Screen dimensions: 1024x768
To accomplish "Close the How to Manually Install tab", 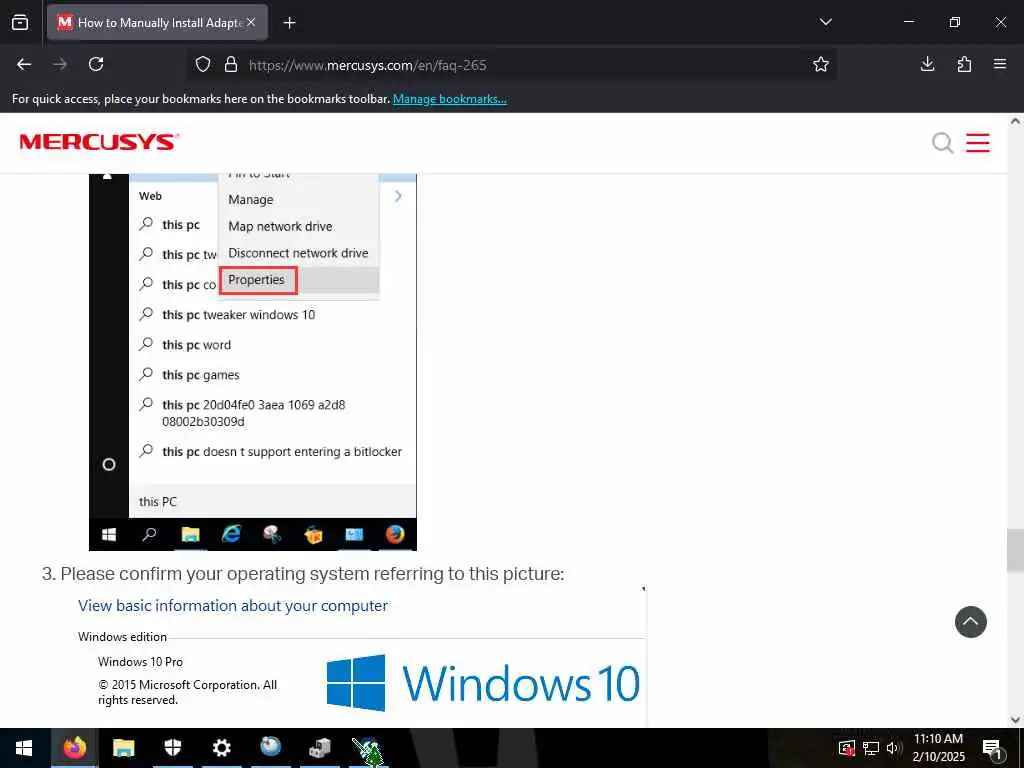I will point(251,22).
